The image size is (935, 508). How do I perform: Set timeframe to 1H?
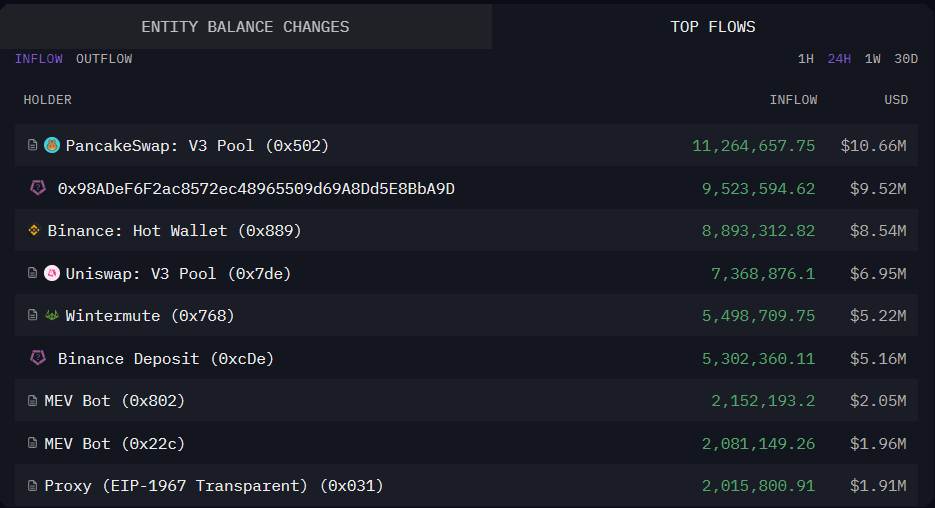806,59
